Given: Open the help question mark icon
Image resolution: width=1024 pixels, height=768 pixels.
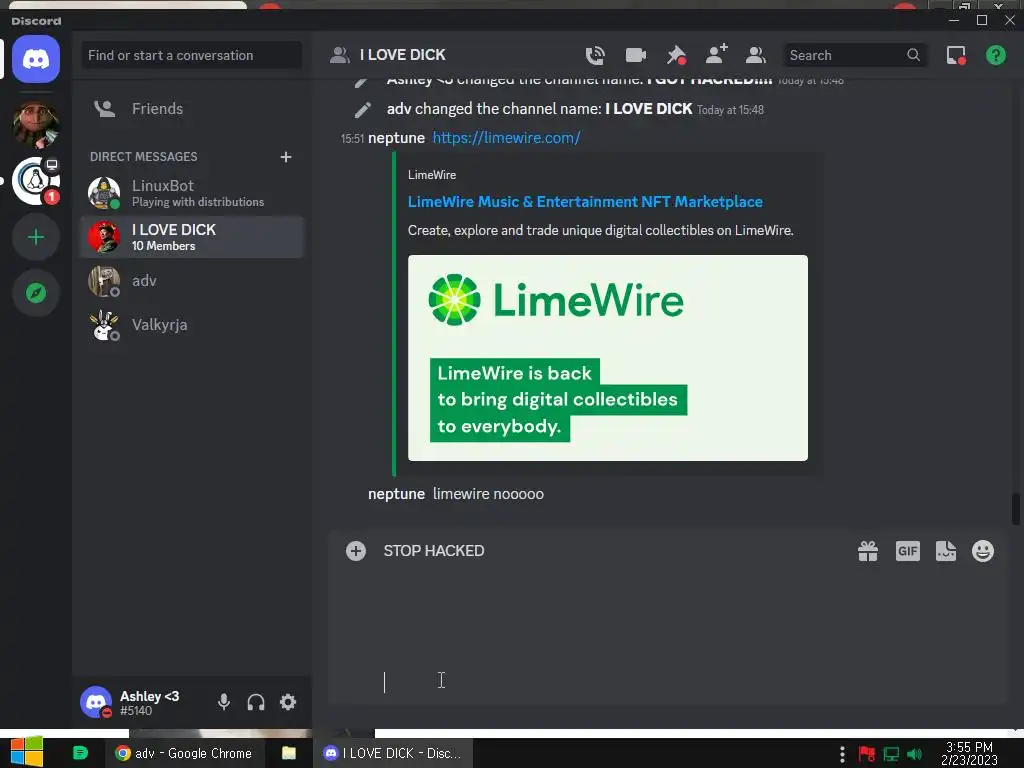Looking at the screenshot, I should (x=995, y=56).
